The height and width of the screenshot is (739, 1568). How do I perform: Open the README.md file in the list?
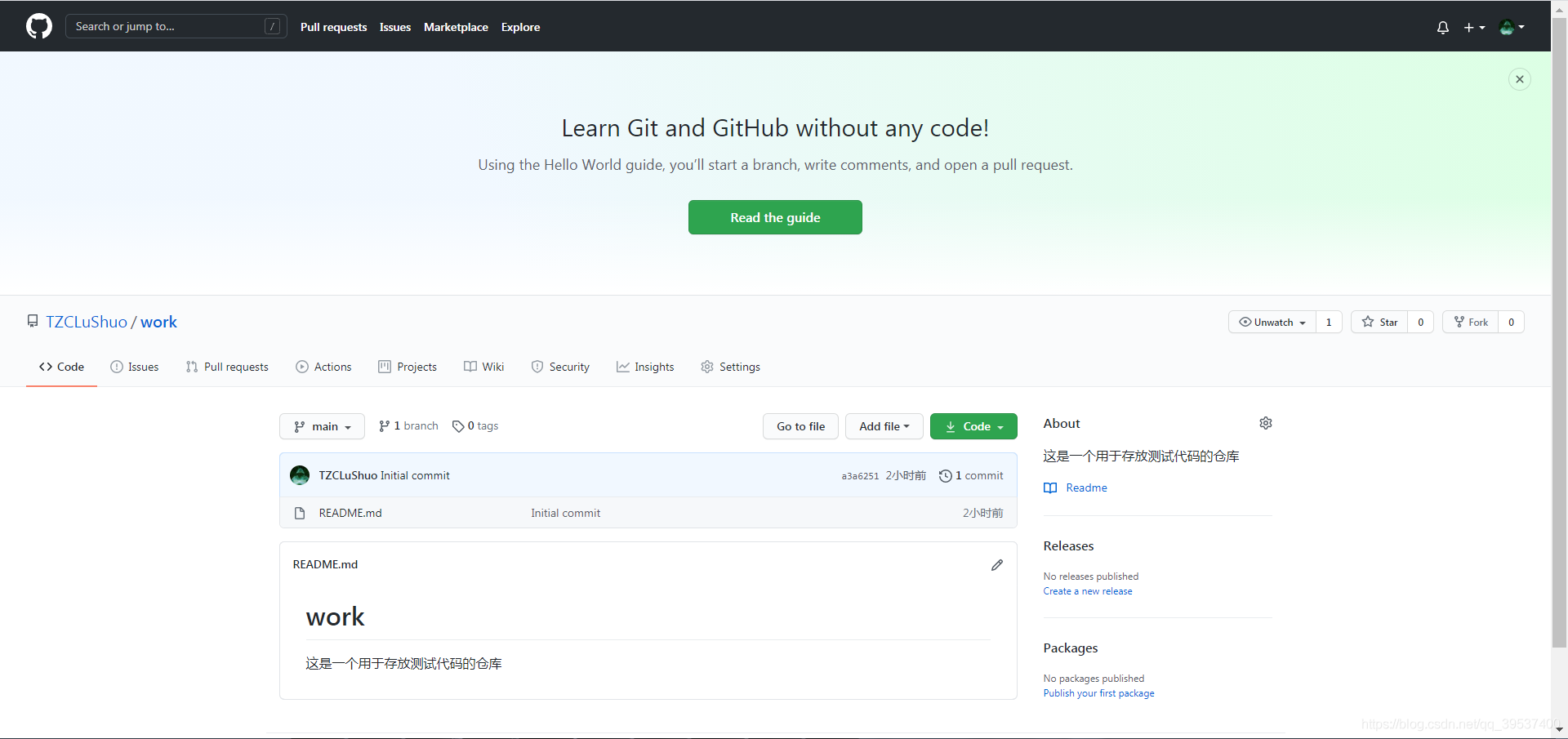tap(350, 513)
